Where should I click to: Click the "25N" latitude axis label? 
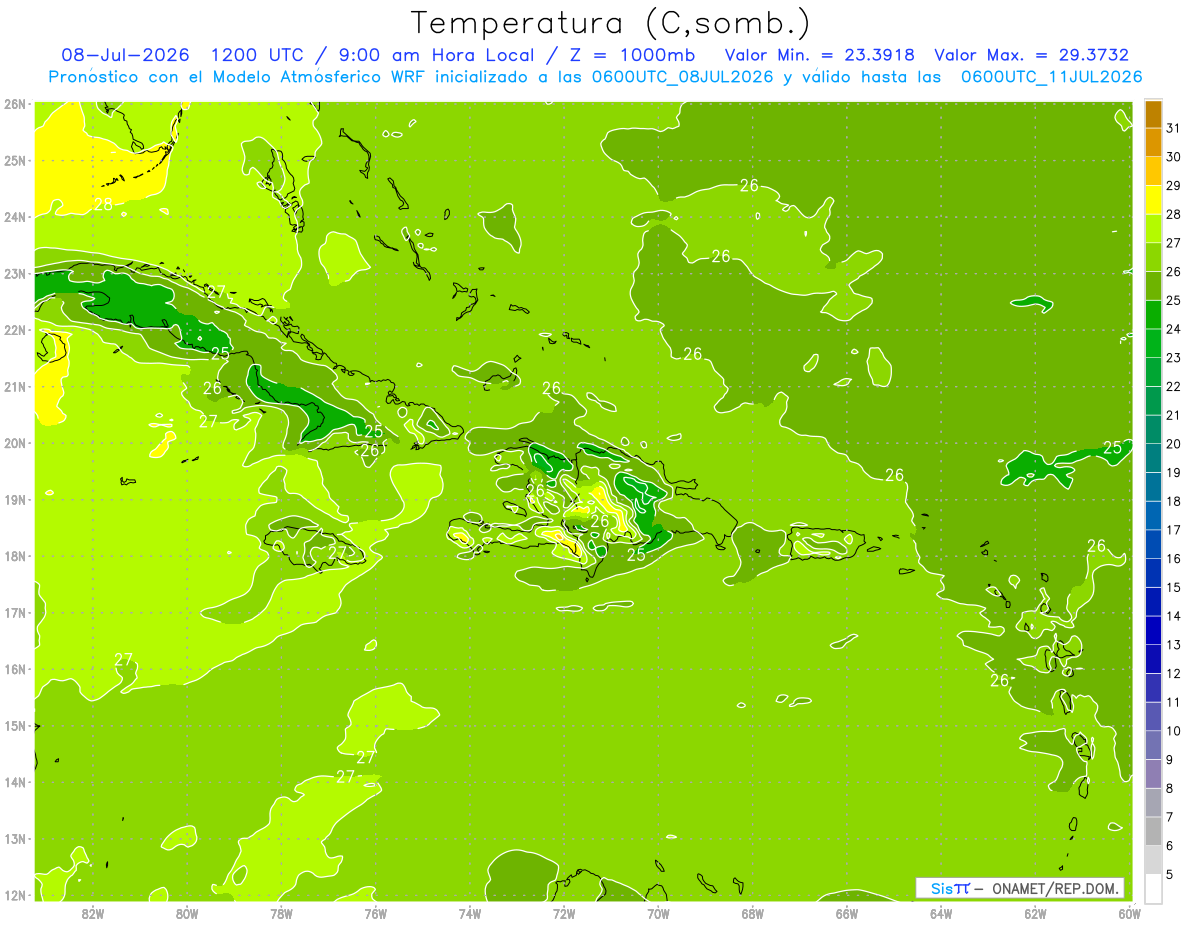(15, 160)
